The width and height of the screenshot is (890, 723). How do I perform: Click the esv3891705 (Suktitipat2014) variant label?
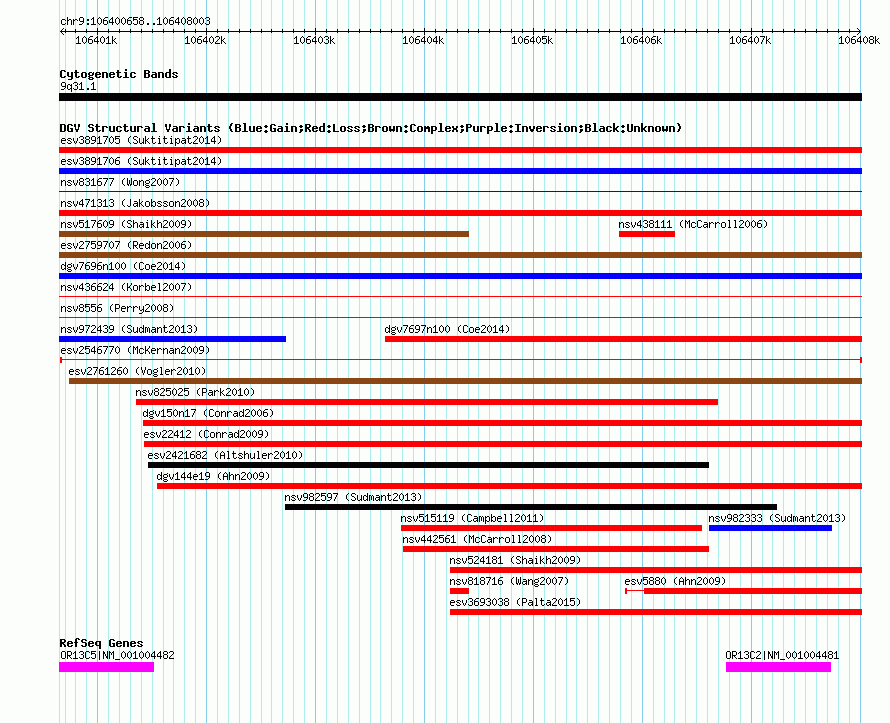(141, 140)
